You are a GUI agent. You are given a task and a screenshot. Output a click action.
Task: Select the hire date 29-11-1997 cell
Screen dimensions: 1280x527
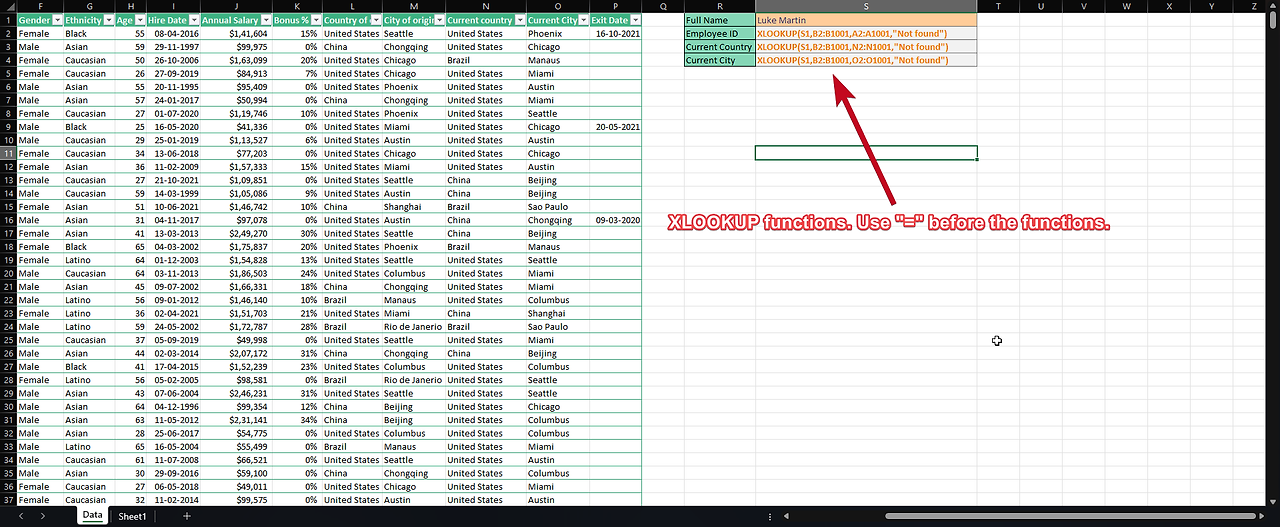click(173, 47)
